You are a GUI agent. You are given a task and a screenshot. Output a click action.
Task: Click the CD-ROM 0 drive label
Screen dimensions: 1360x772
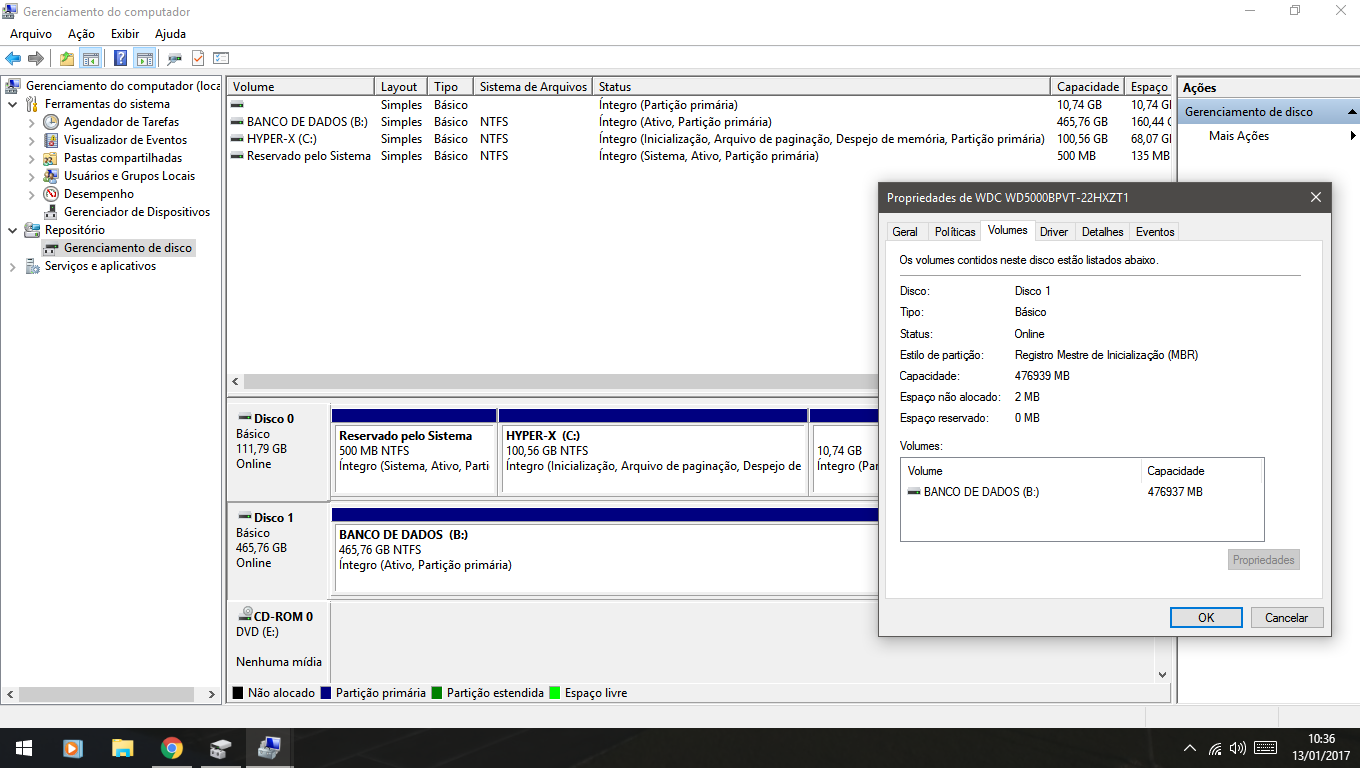tap(278, 640)
